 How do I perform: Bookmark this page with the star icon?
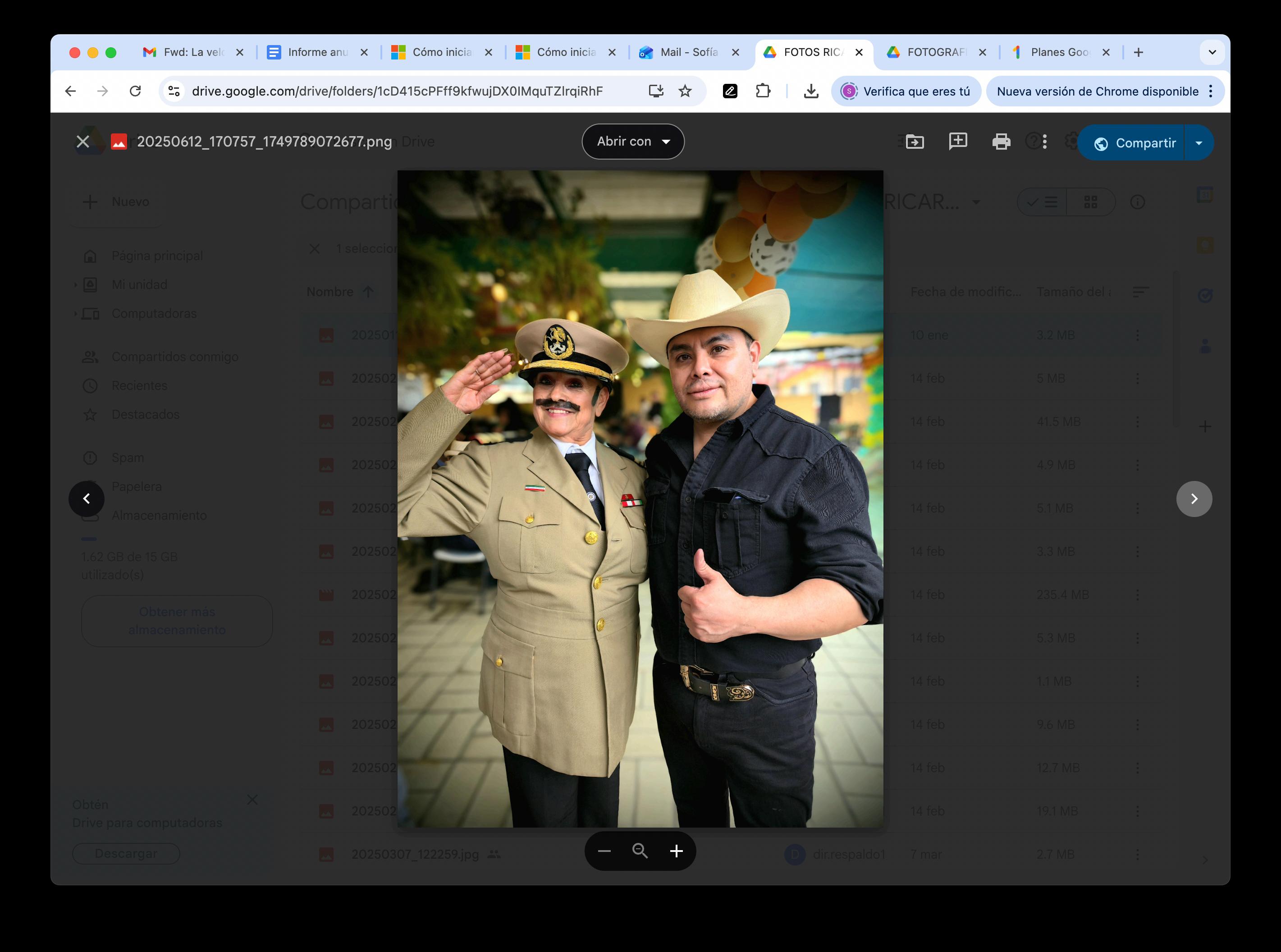(685, 91)
